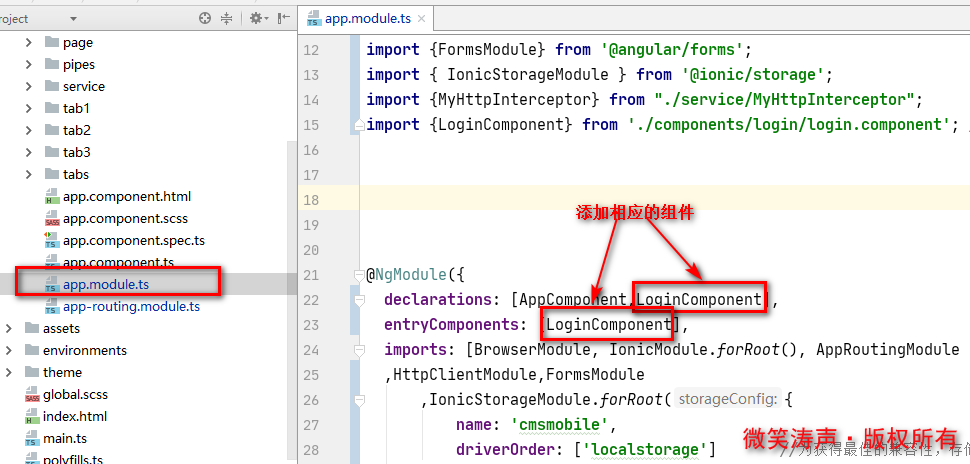
Task: Click the app.component.scss SASS icon
Action: [x=52, y=219]
